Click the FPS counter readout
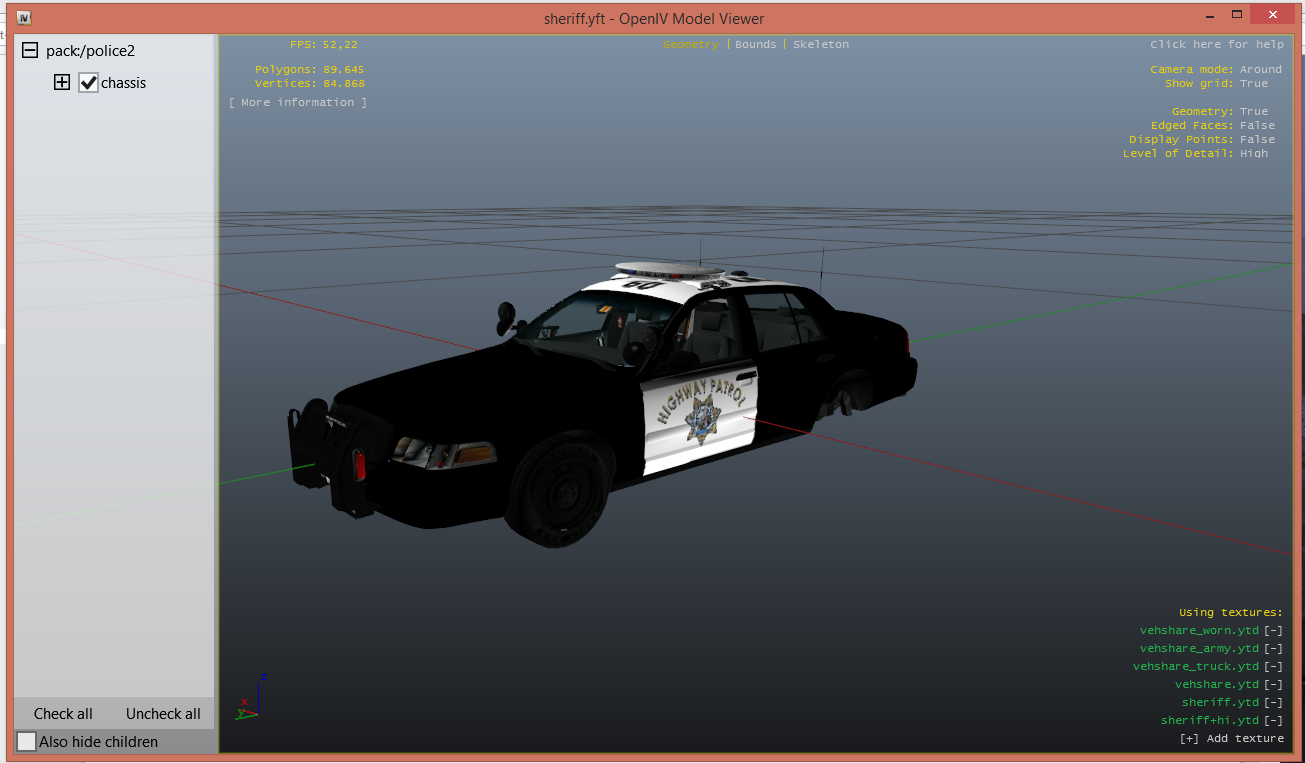Viewport: 1305px width, 763px height. 323,44
